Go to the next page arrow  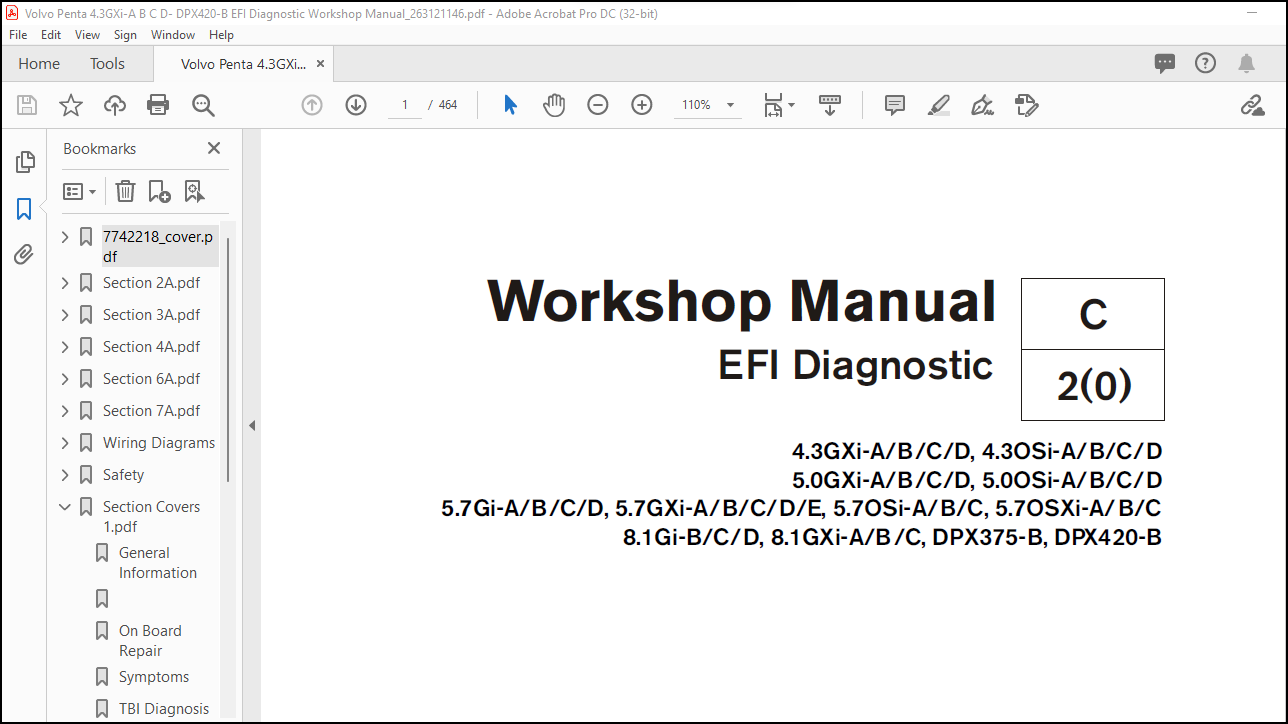pyautogui.click(x=356, y=105)
